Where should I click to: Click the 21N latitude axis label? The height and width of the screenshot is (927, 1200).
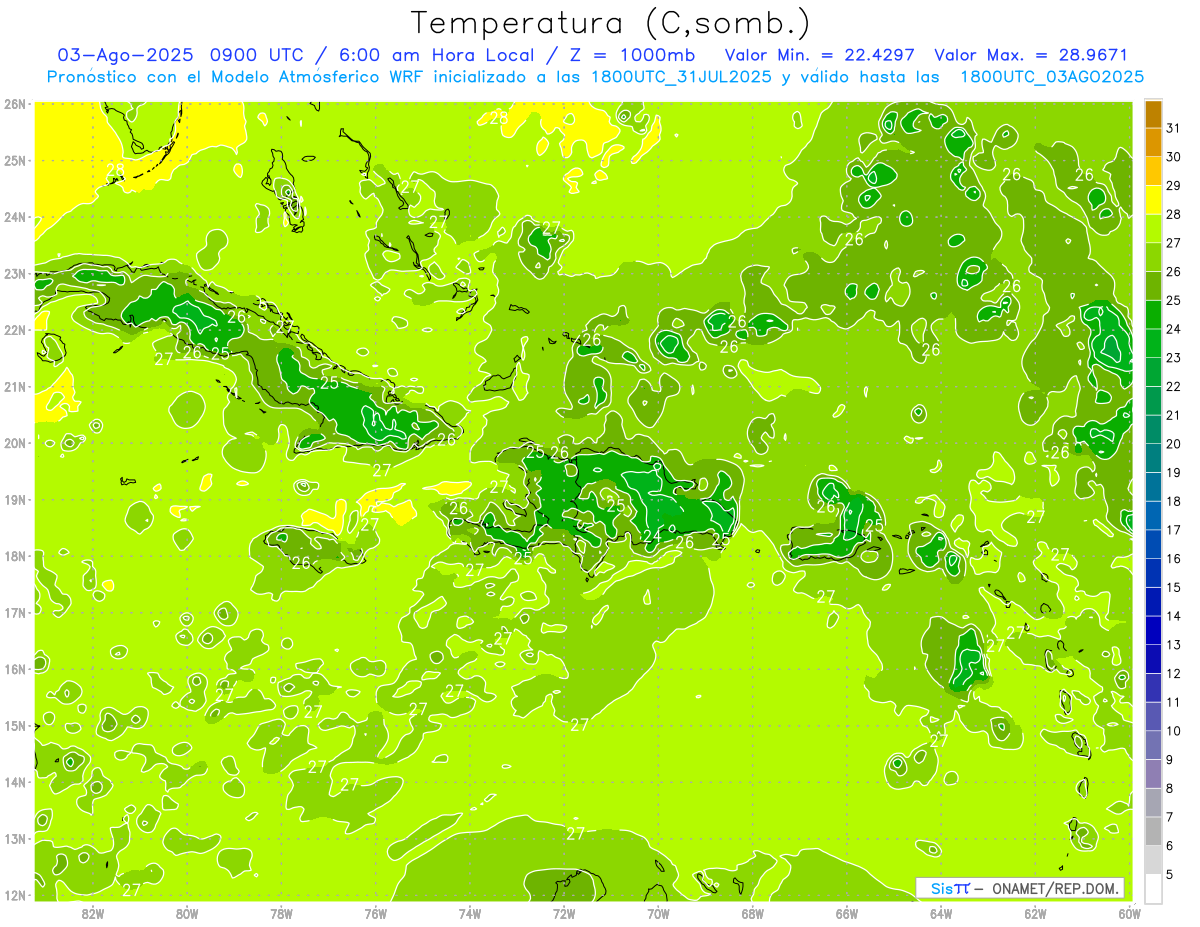coord(15,387)
